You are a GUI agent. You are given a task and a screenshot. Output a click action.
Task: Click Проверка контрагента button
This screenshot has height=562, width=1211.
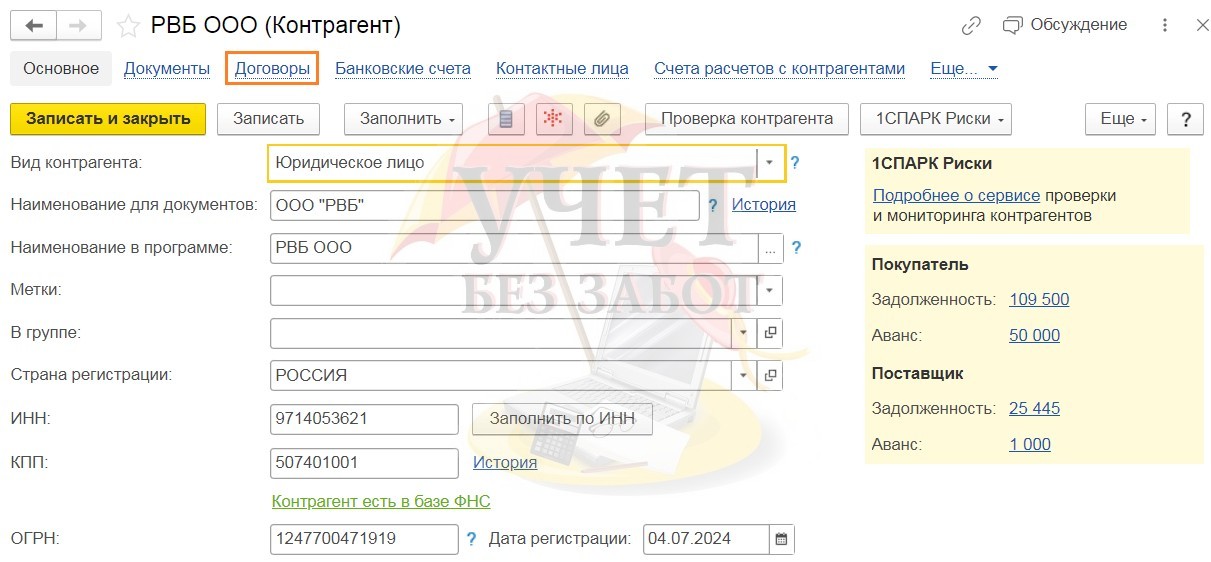[747, 119]
